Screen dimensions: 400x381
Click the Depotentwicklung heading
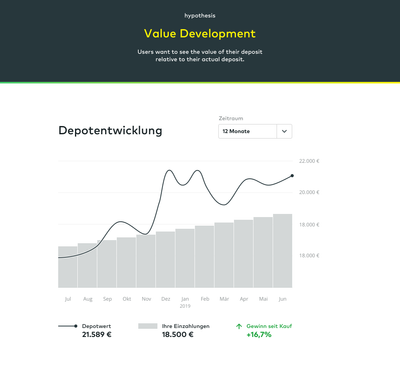(110, 130)
